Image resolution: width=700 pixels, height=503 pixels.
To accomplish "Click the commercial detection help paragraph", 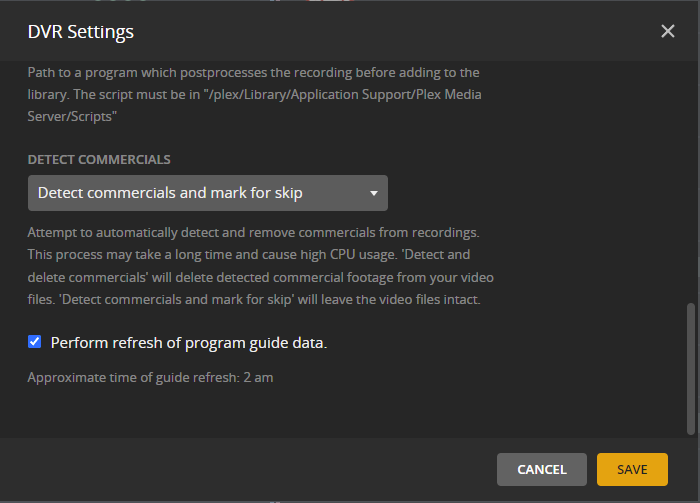I will coord(260,264).
